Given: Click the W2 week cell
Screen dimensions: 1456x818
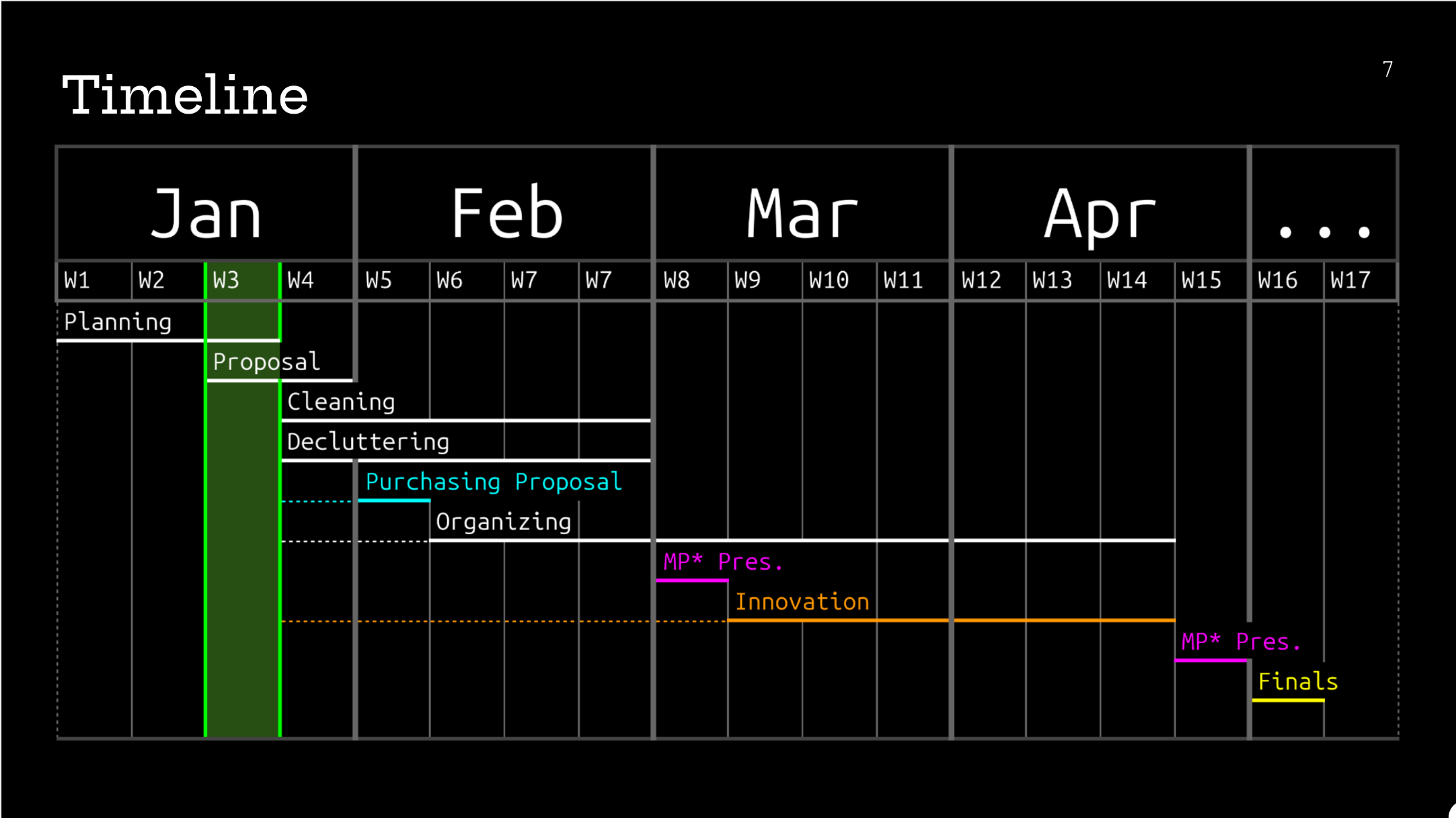Looking at the screenshot, I should [168, 280].
